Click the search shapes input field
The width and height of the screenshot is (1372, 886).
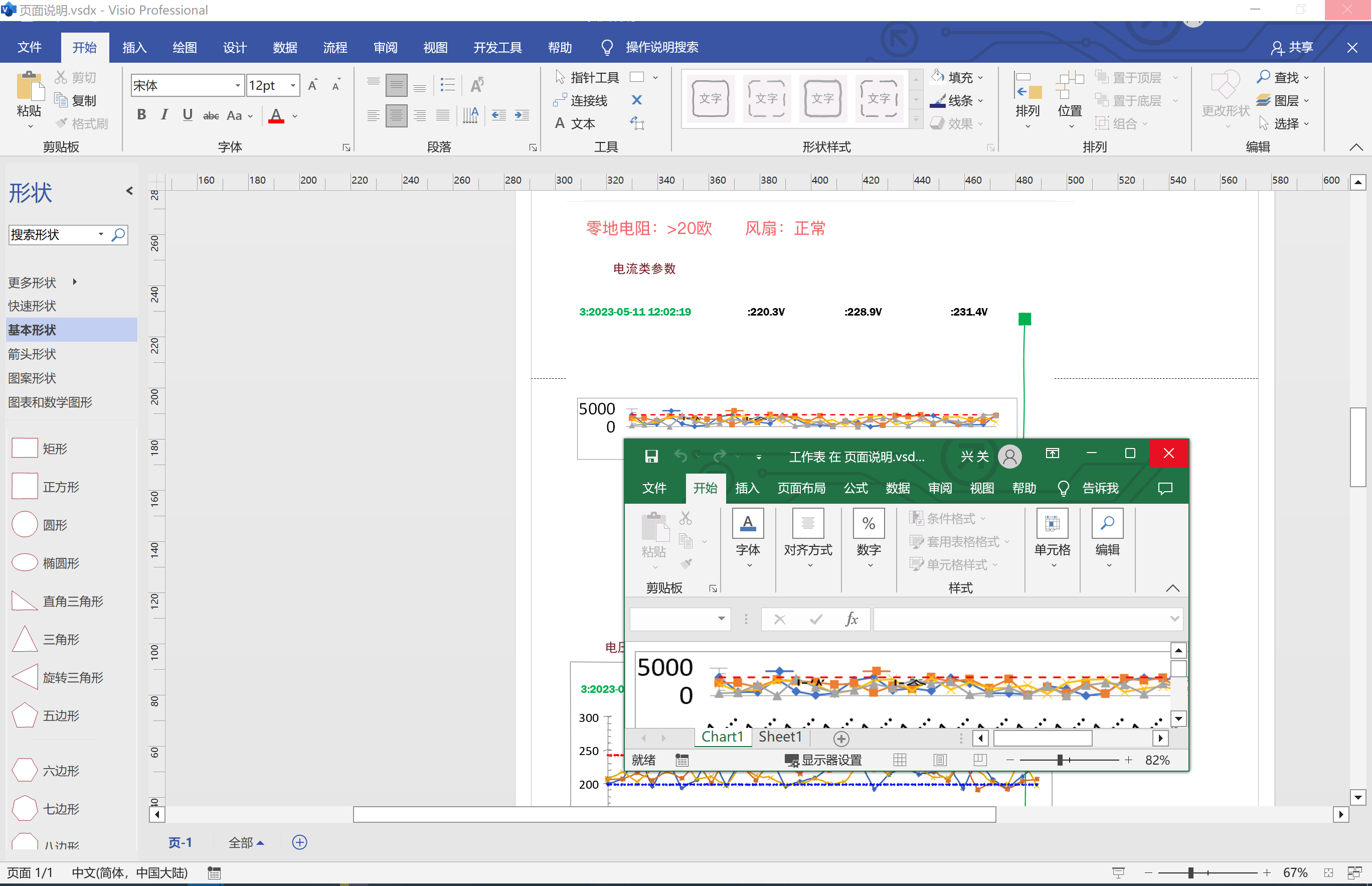pos(52,235)
